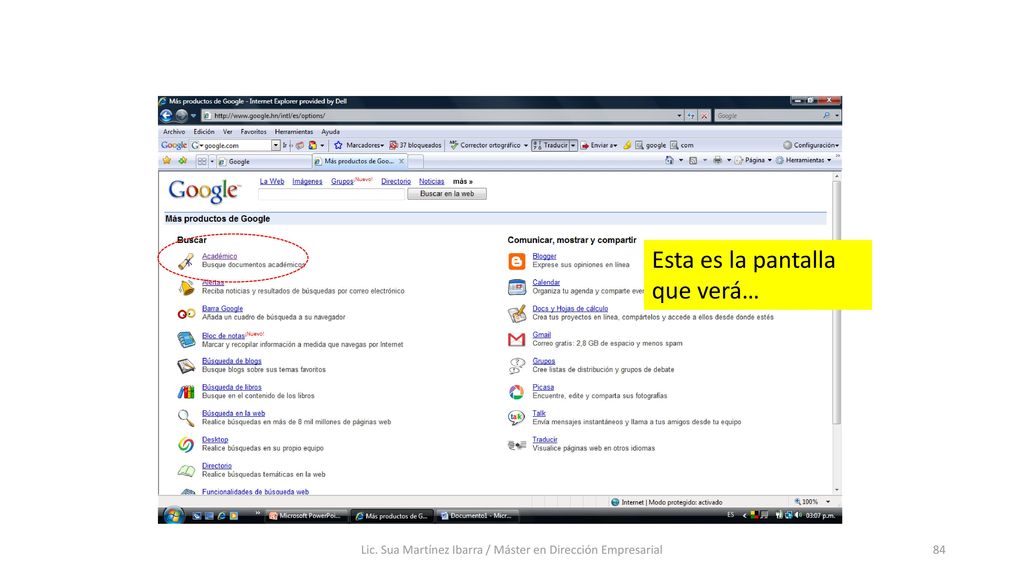1024x576 pixels.
Task: Click the Alertas bell icon
Action: pyautogui.click(x=187, y=287)
